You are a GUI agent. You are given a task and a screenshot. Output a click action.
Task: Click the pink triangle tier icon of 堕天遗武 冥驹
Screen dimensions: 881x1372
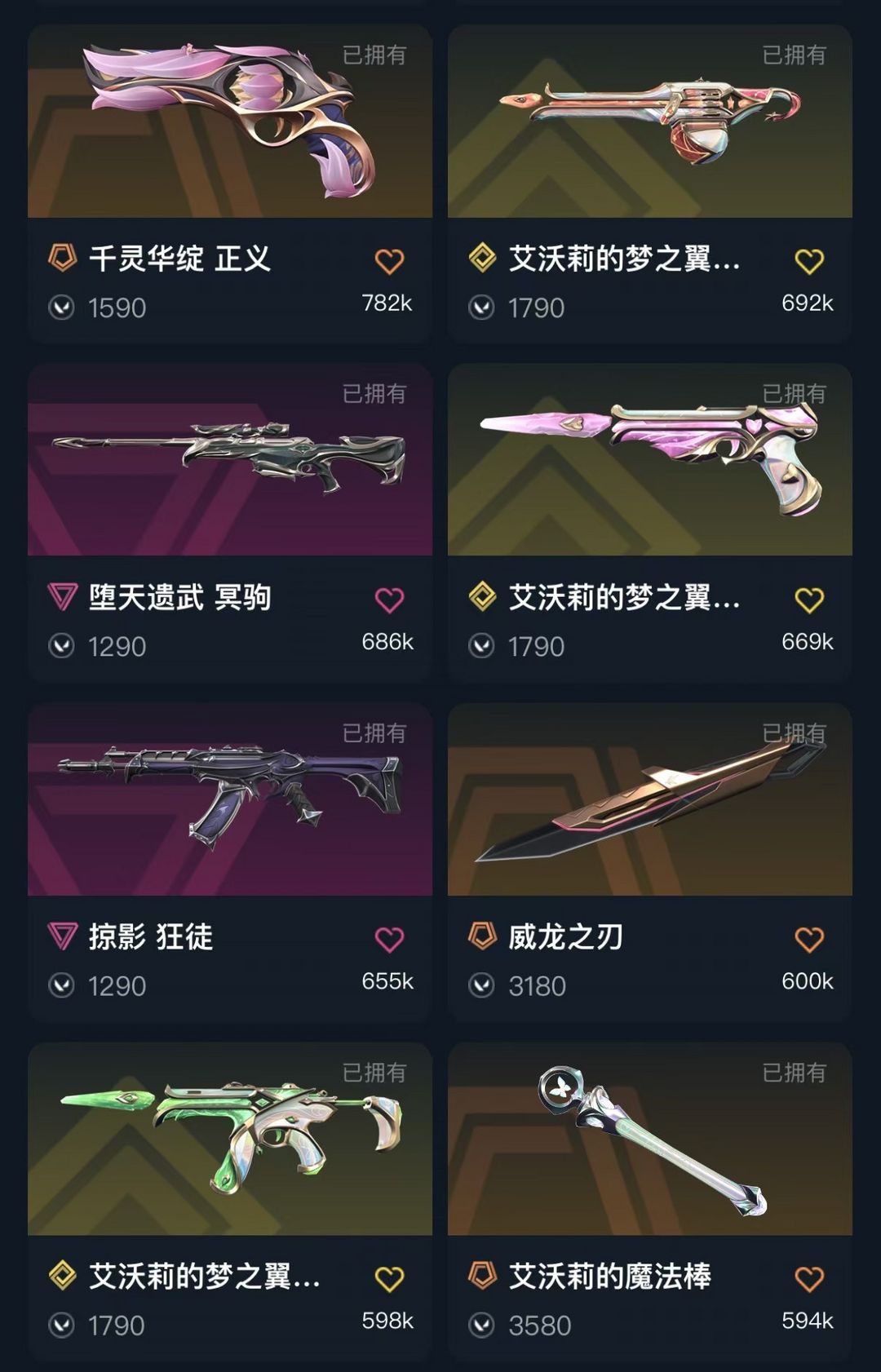[x=62, y=597]
